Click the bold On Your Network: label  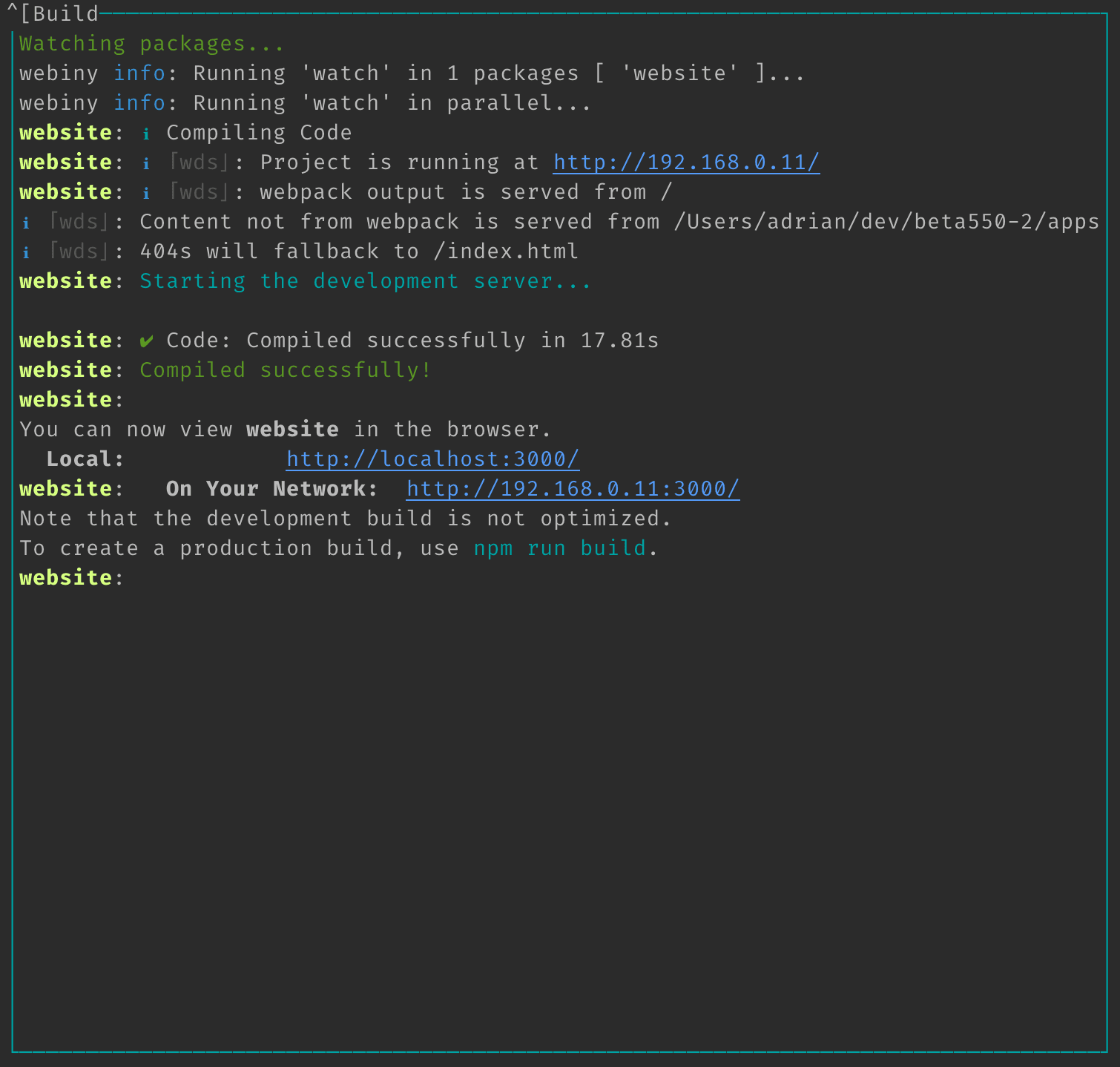coord(271,489)
